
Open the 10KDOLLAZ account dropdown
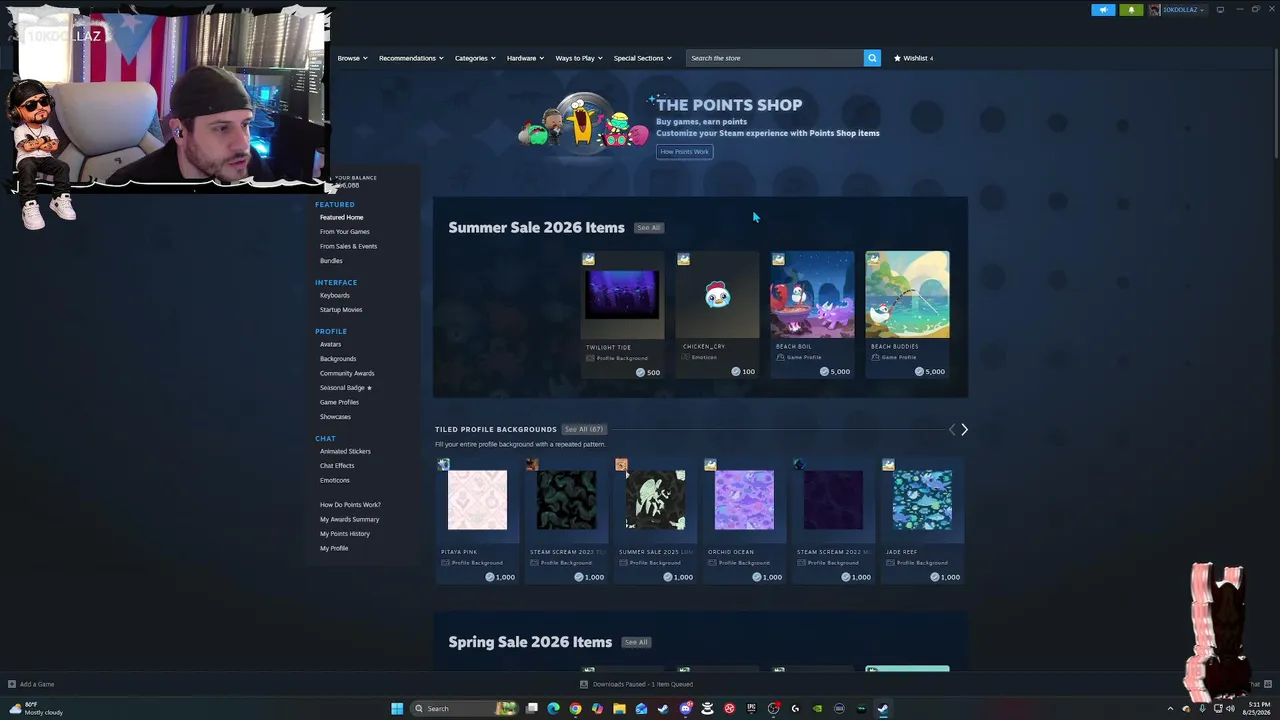pos(1177,10)
